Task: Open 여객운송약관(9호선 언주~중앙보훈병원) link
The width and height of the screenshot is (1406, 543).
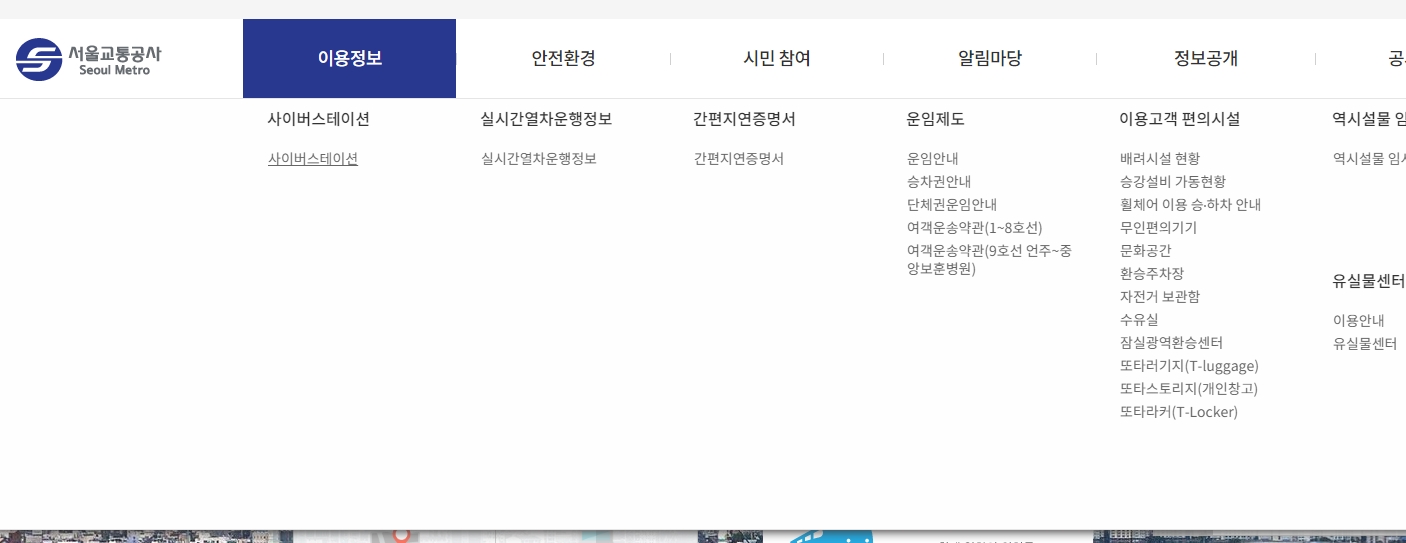Action: [989, 259]
